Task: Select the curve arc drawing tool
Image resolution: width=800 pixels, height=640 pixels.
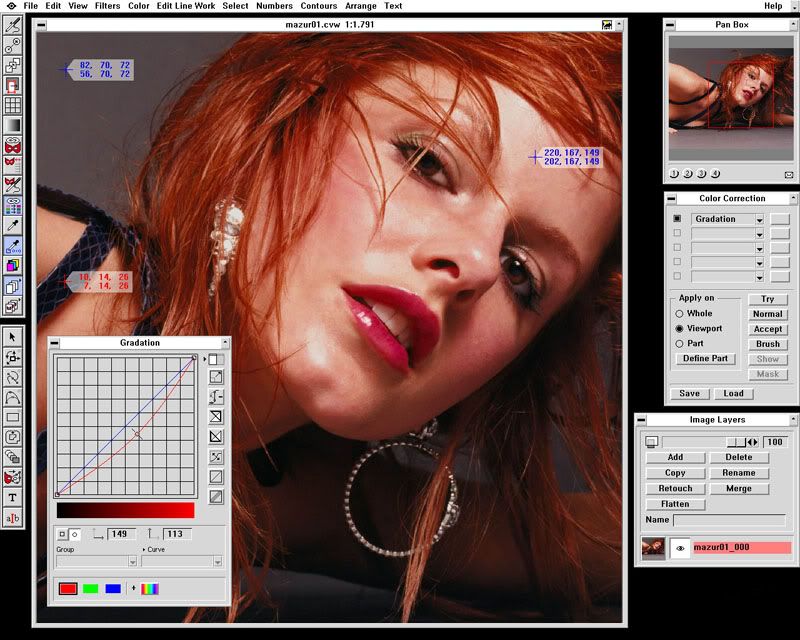Action: click(13, 397)
